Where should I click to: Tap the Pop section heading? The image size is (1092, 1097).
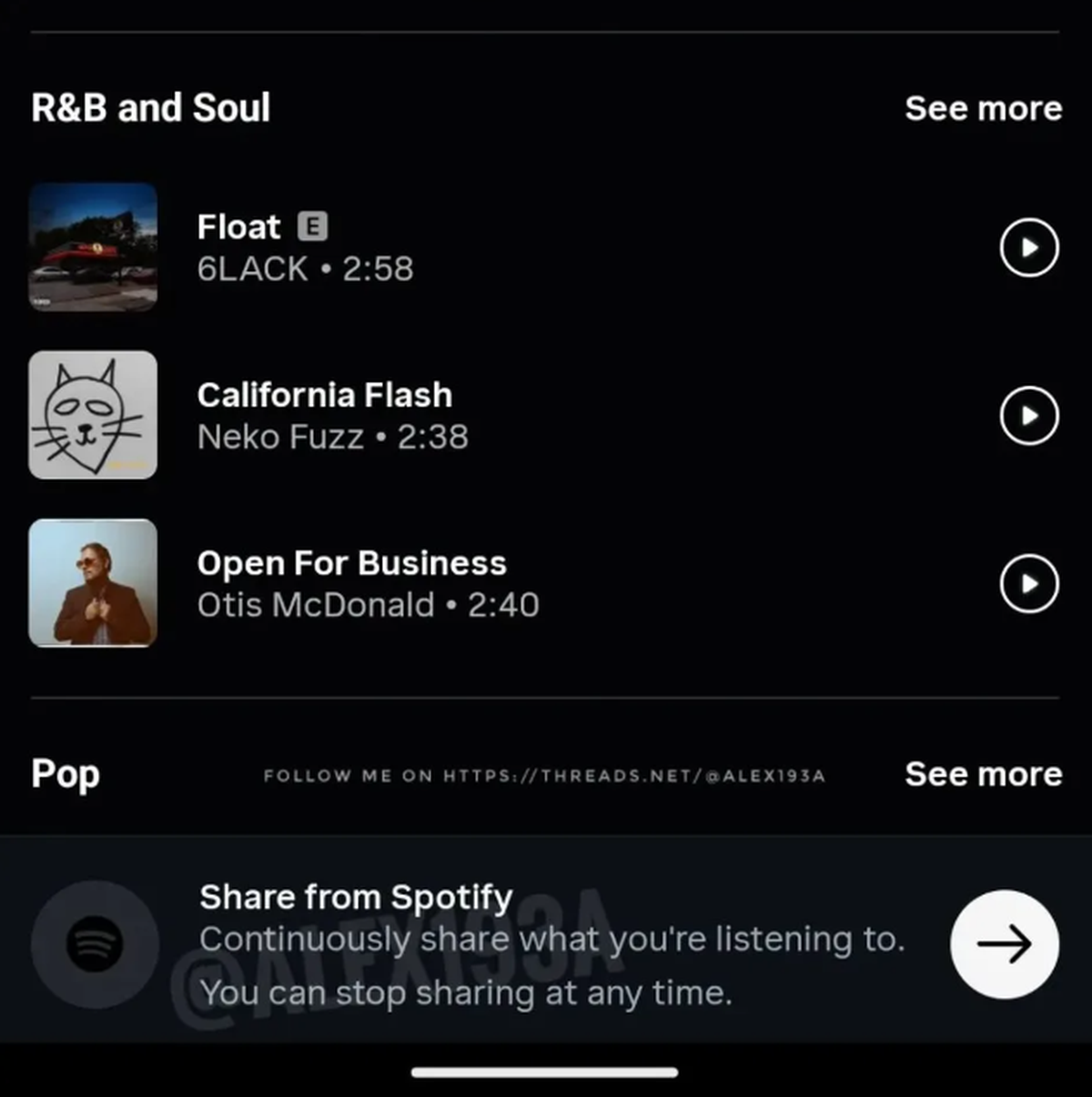tap(66, 774)
